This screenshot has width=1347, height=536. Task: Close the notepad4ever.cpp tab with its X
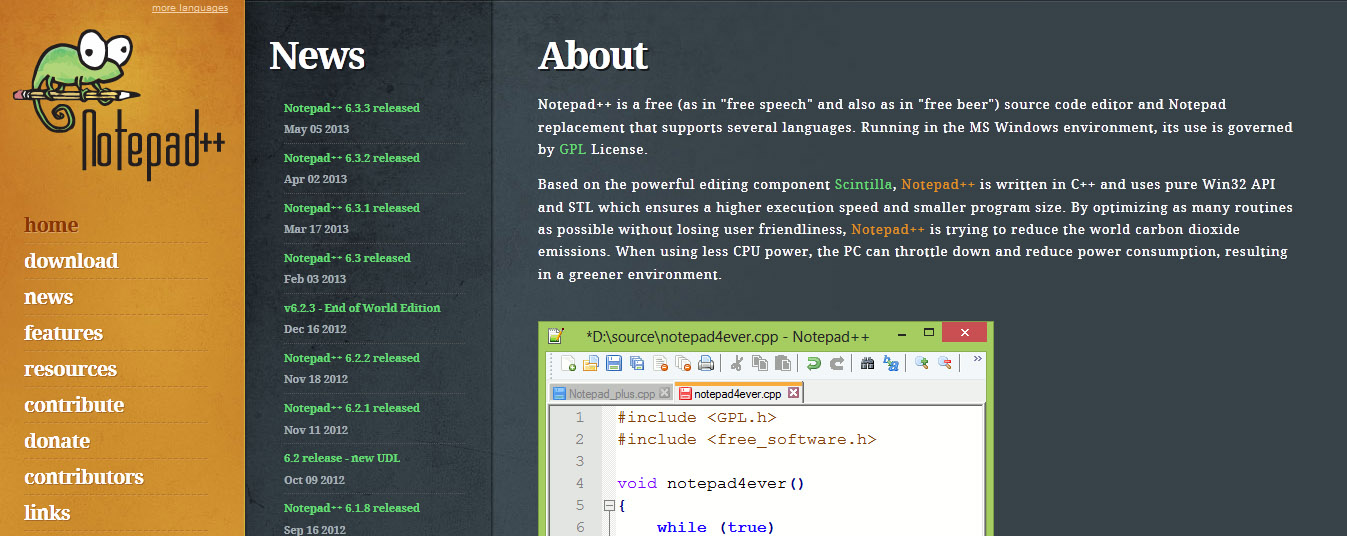793,393
